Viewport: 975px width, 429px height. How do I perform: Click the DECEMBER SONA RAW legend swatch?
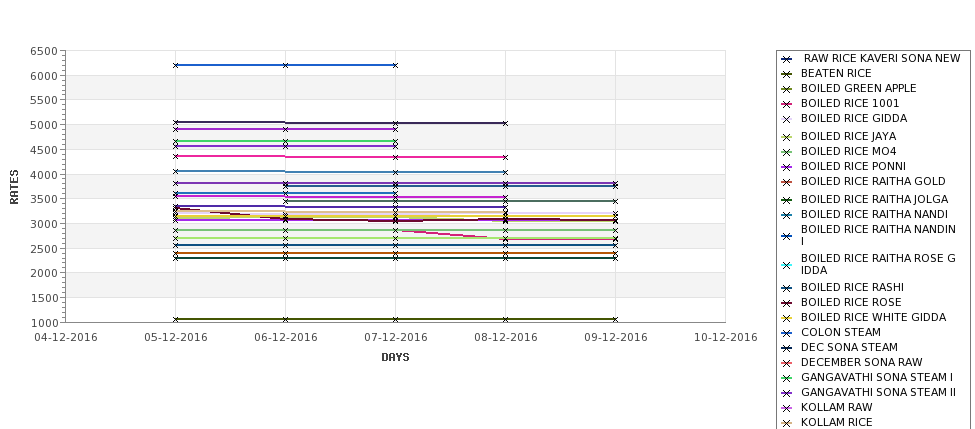point(787,362)
